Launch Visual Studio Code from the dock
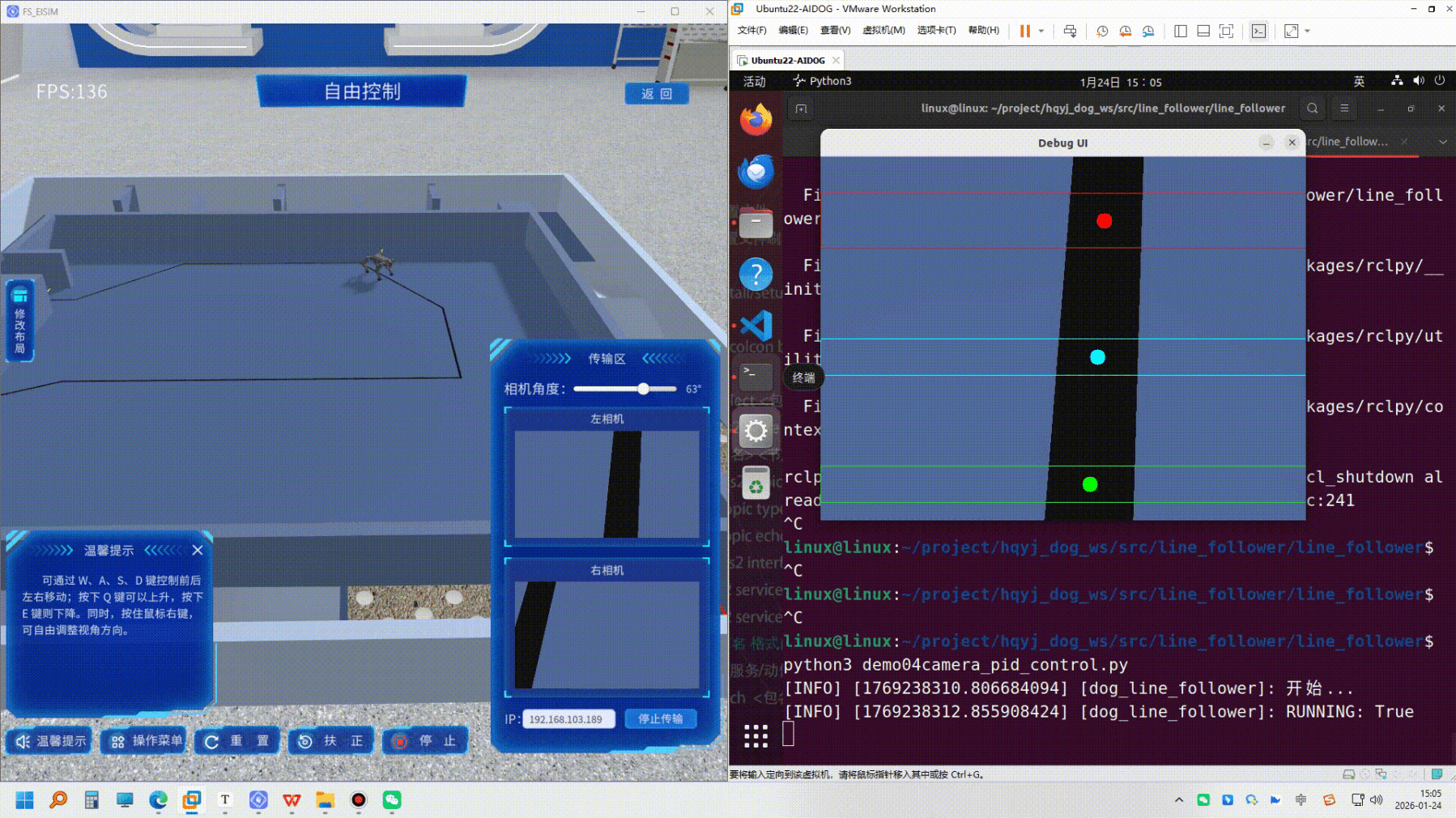 [x=756, y=326]
